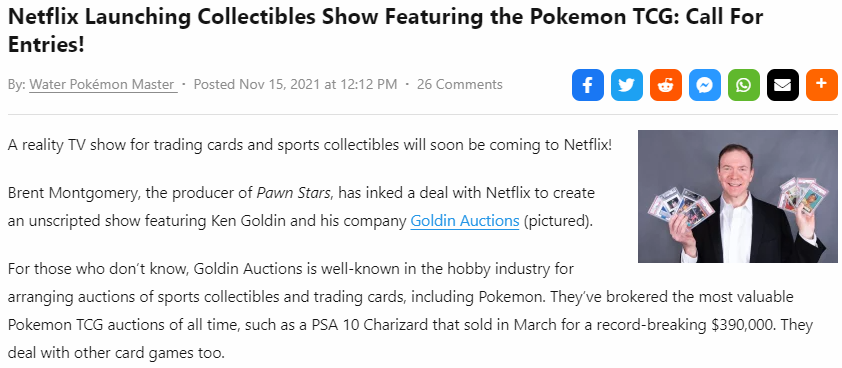Share via the green WhatsApp icon
Viewport: 842px width, 368px height.
[744, 85]
